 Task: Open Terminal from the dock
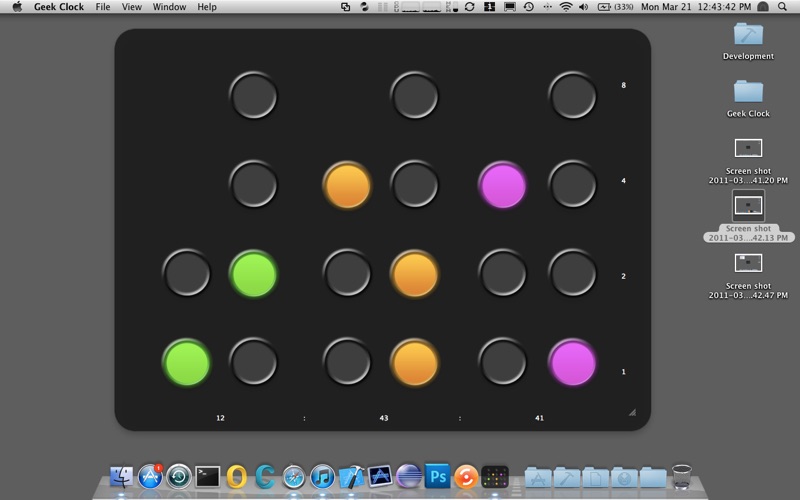[208, 476]
